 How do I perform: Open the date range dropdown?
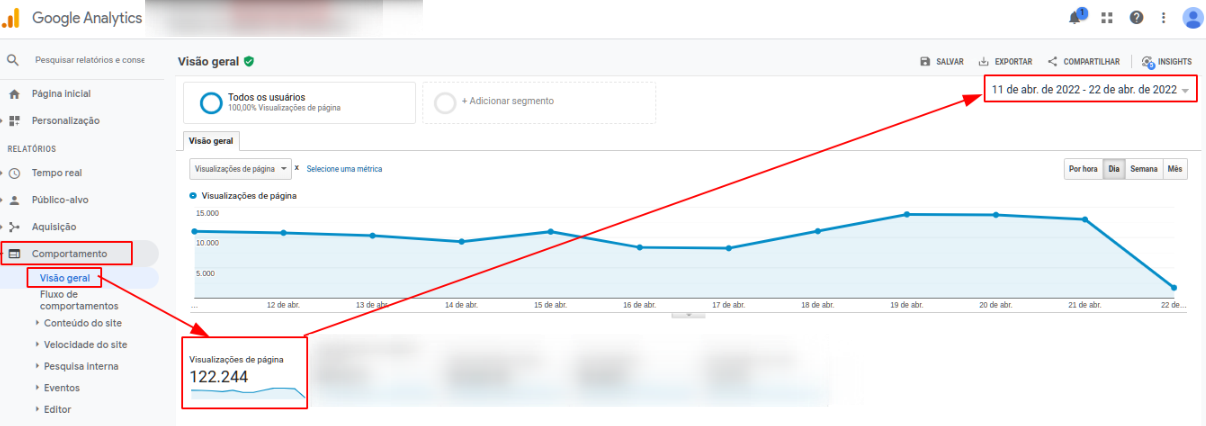(x=1089, y=90)
